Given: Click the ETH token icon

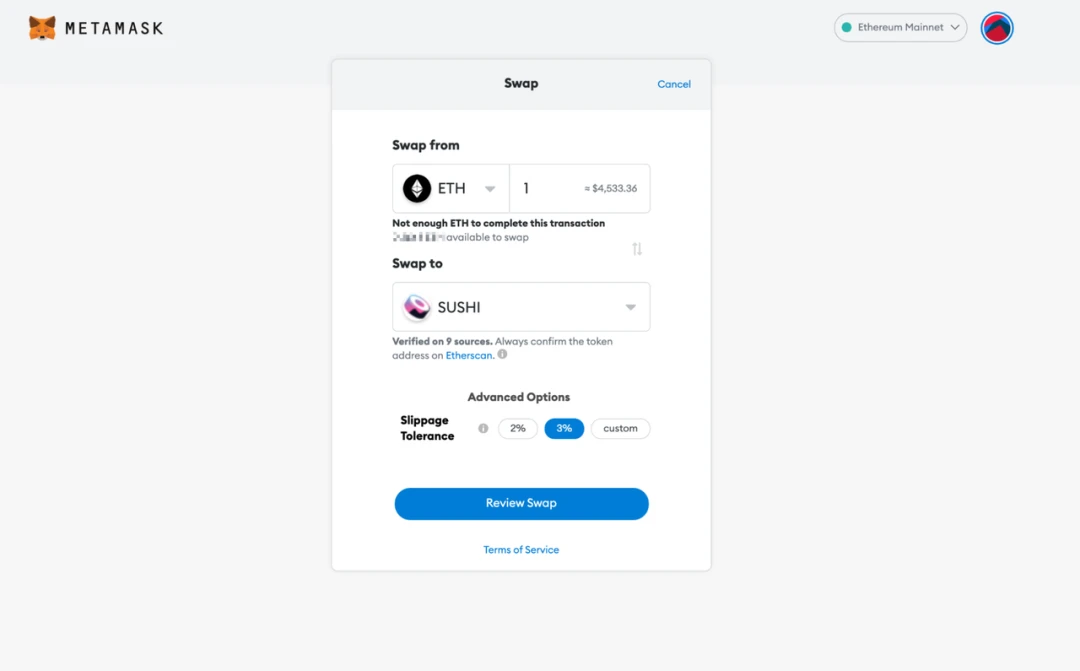Looking at the screenshot, I should [417, 188].
